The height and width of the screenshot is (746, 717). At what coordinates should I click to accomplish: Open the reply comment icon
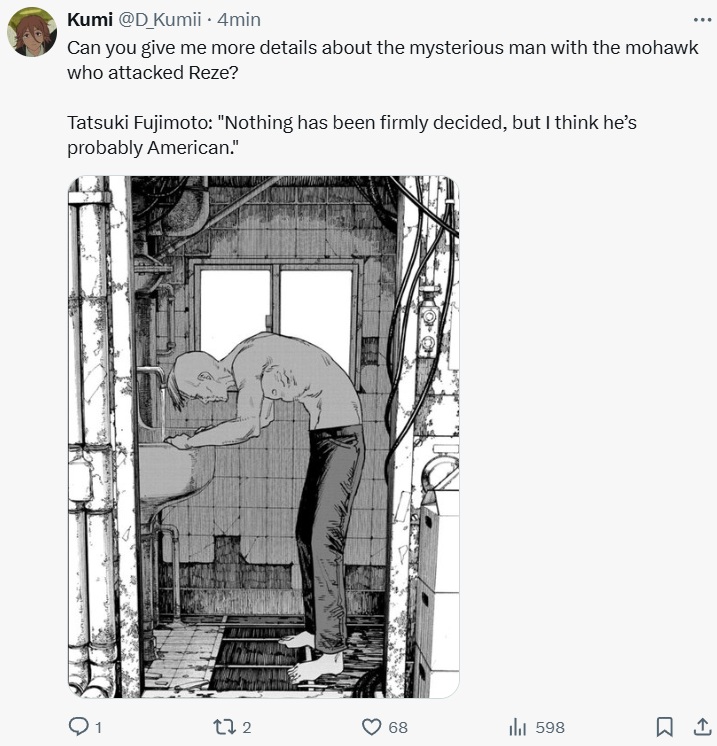point(79,726)
